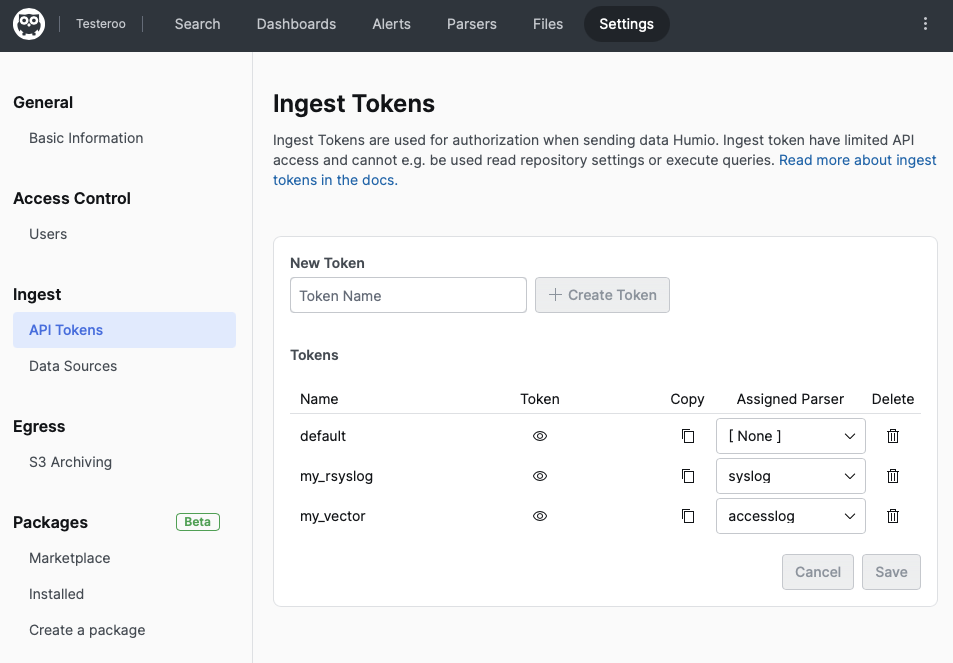Delete the my_rsyslog token

892,476
